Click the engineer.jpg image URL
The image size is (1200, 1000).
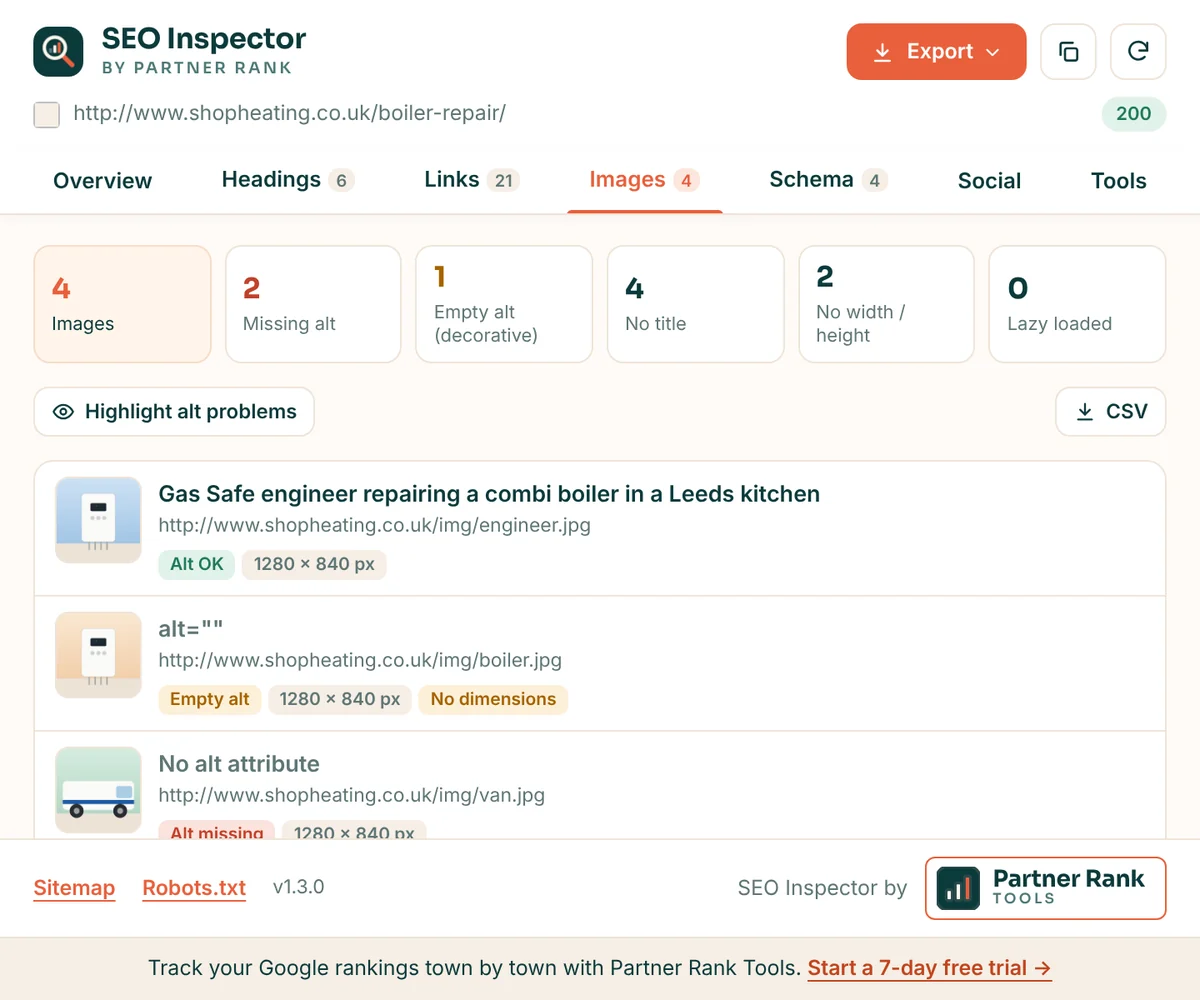375,525
